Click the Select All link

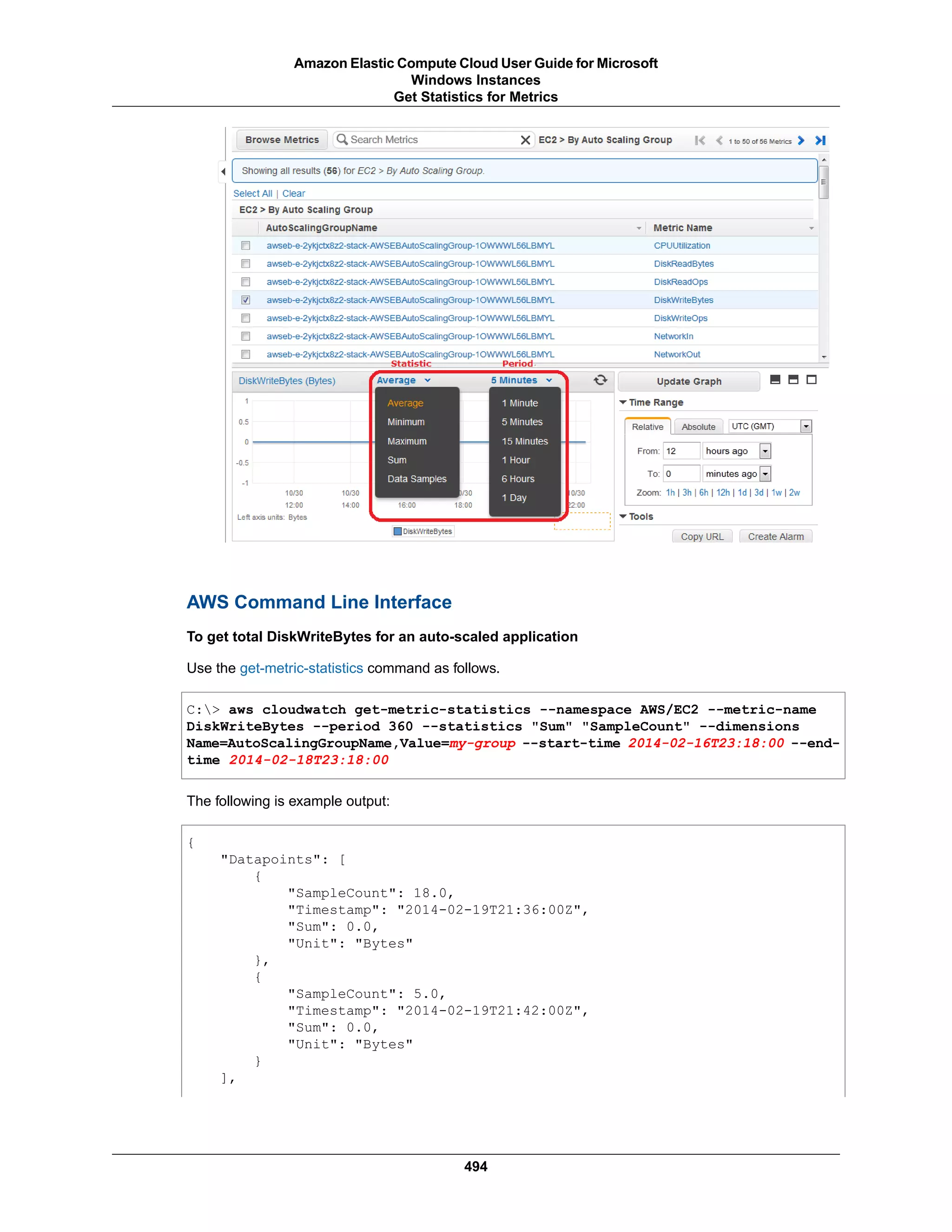[x=253, y=193]
